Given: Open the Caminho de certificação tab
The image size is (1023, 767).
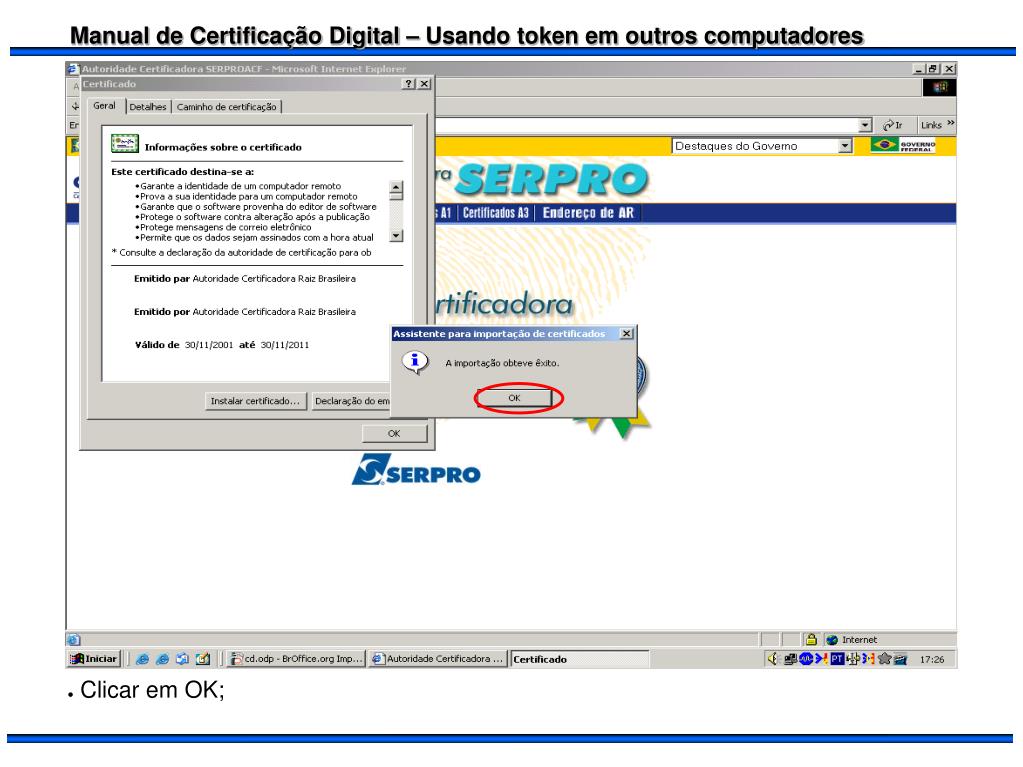Looking at the screenshot, I should (x=226, y=107).
